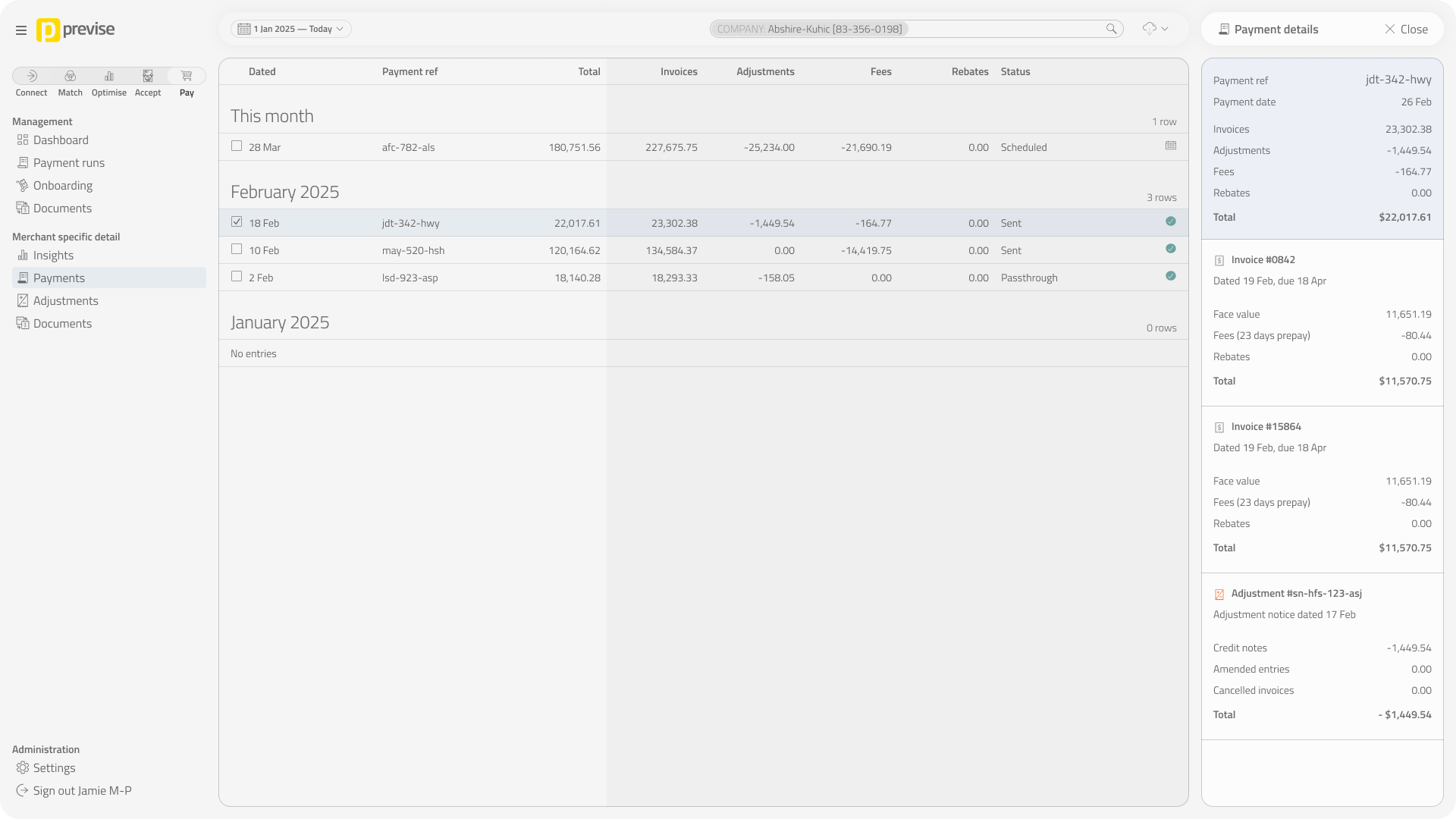Uncheck the 18 Feb payment checkbox
This screenshot has height=819, width=1456.
coord(237,222)
